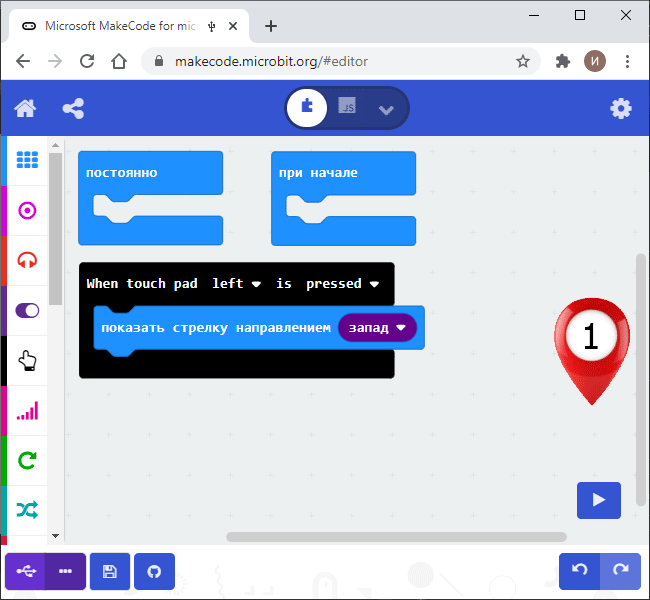Open more download options three dots
The height and width of the screenshot is (600, 650).
(65, 571)
